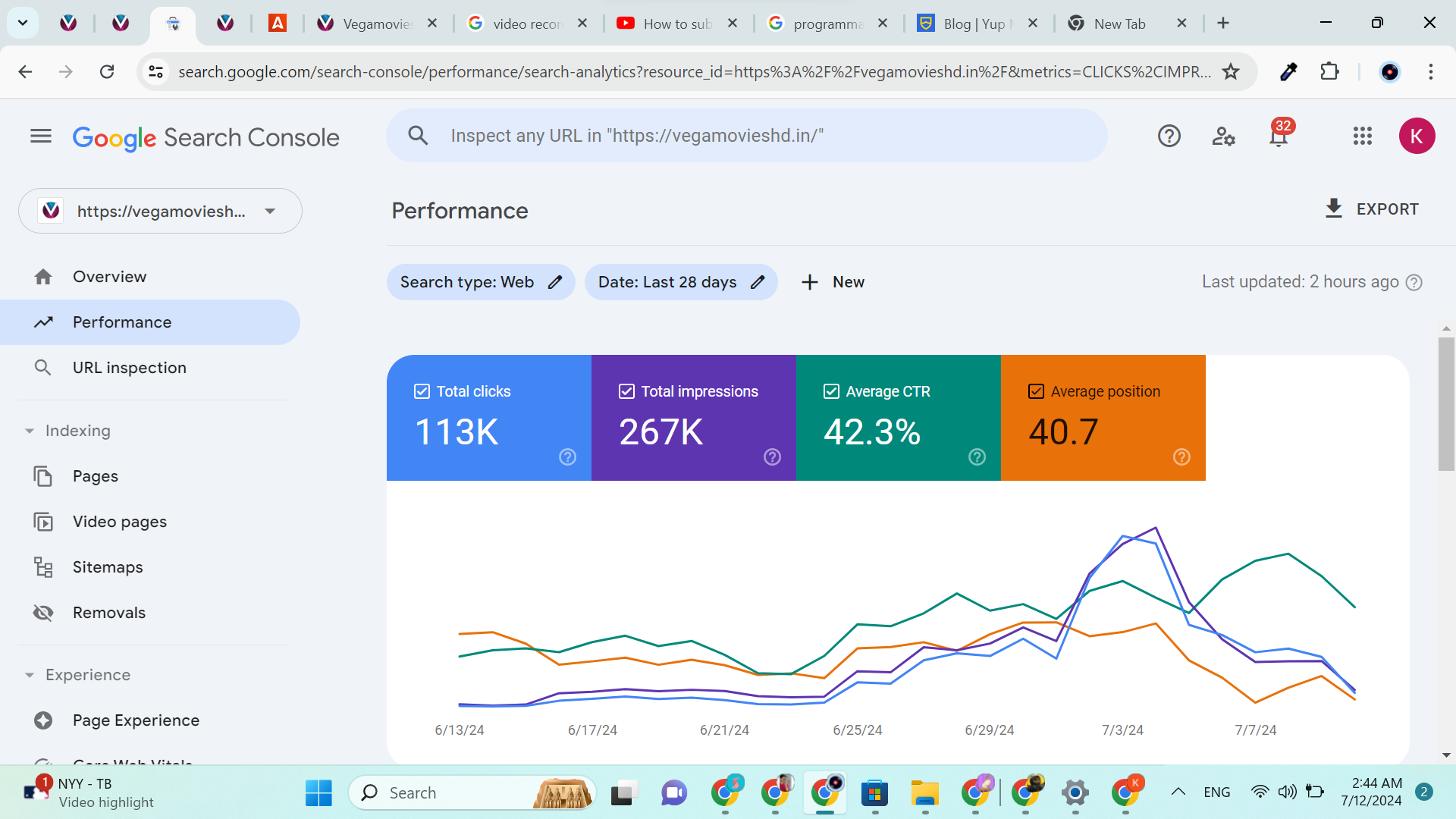Open Search Console user settings icon
The width and height of the screenshot is (1456, 819).
(x=1223, y=136)
